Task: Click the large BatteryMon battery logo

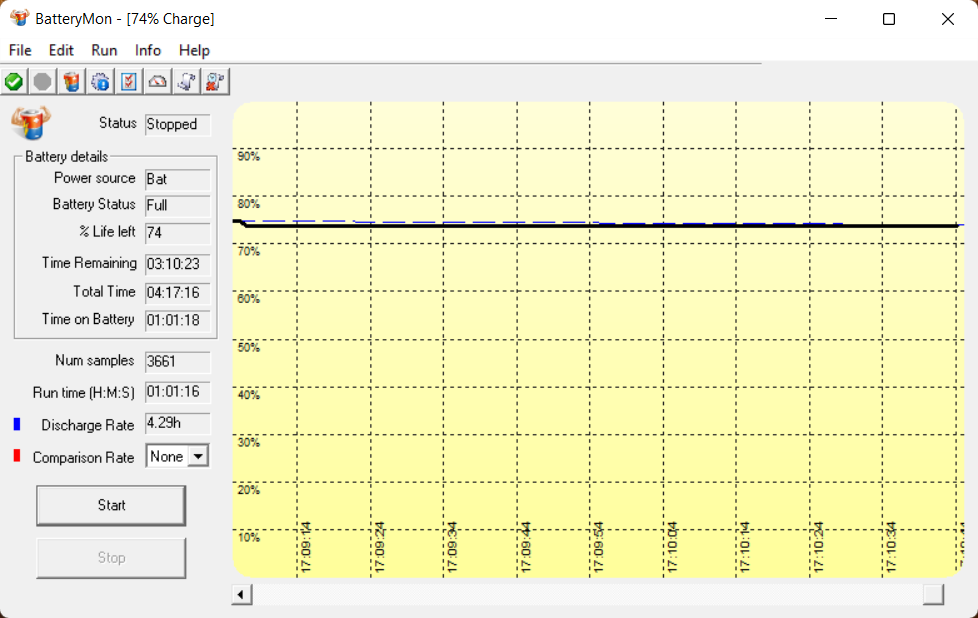Action: (31, 122)
